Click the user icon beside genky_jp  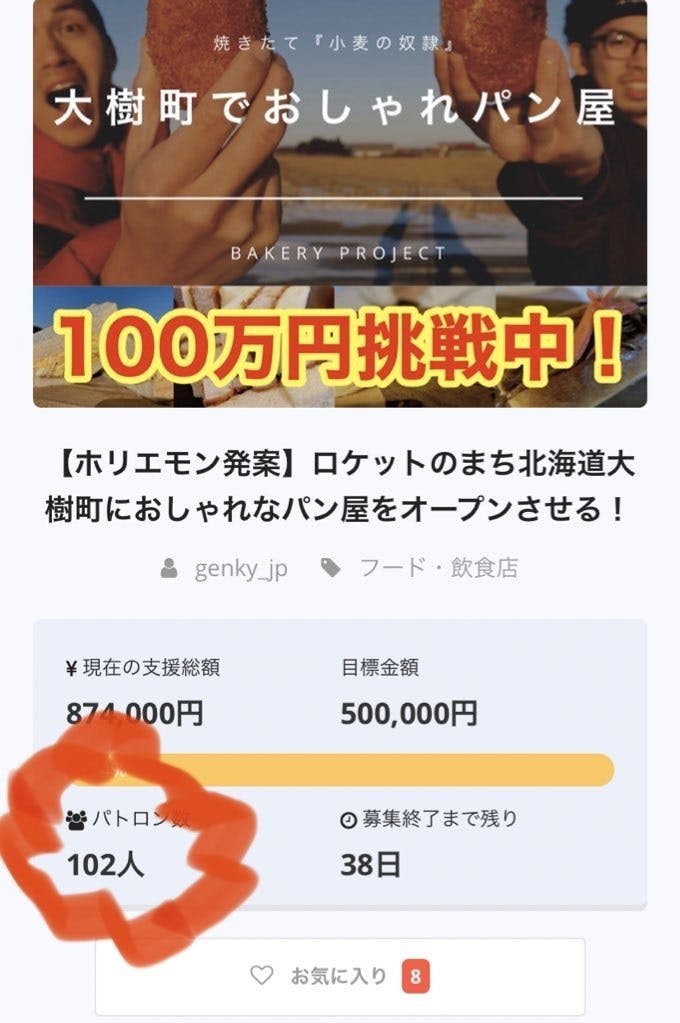169,568
